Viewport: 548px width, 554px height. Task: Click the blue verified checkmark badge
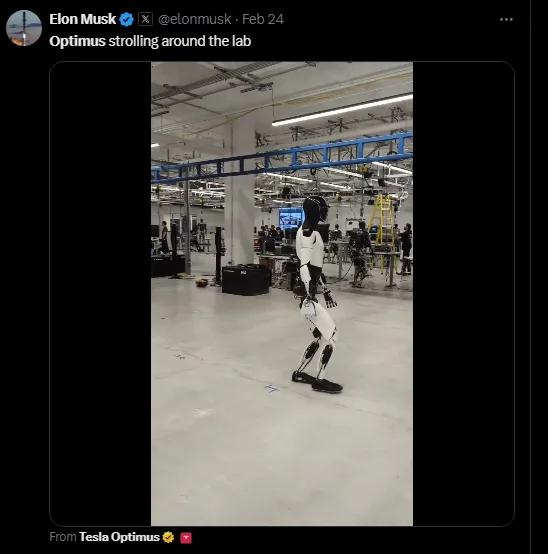pos(126,19)
